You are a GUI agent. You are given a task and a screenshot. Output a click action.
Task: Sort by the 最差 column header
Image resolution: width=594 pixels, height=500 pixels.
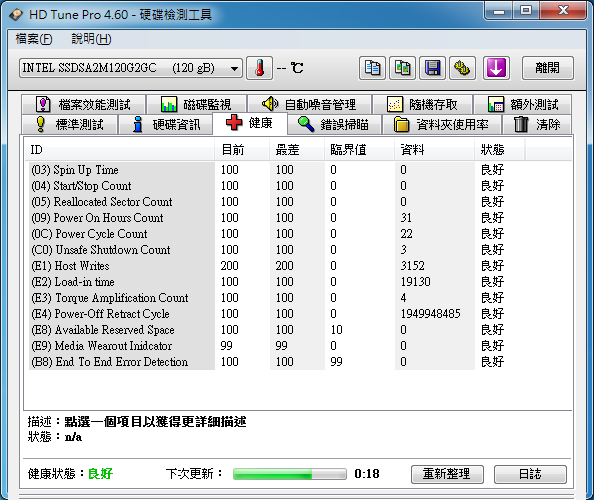click(x=297, y=150)
